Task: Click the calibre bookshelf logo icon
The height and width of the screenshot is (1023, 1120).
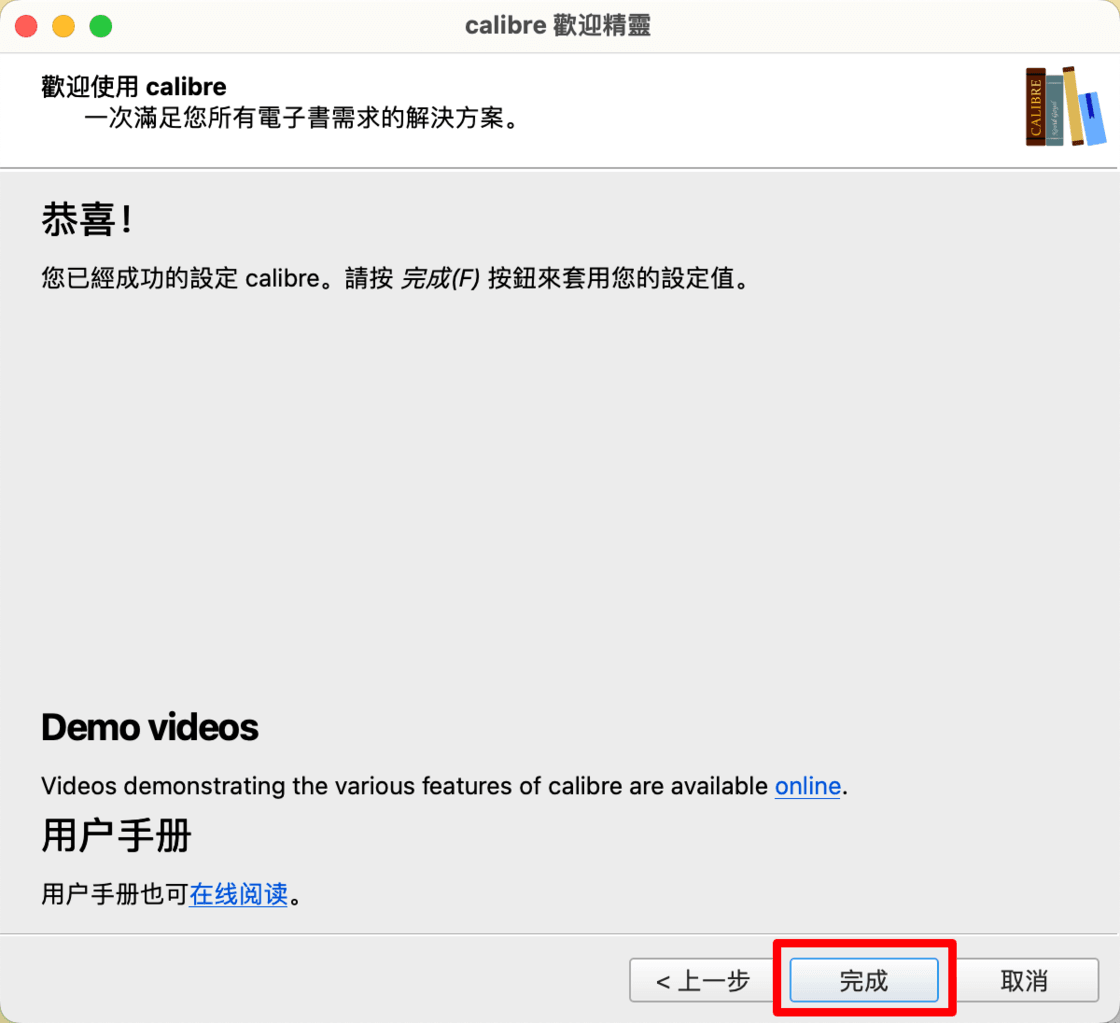Action: tap(1066, 107)
